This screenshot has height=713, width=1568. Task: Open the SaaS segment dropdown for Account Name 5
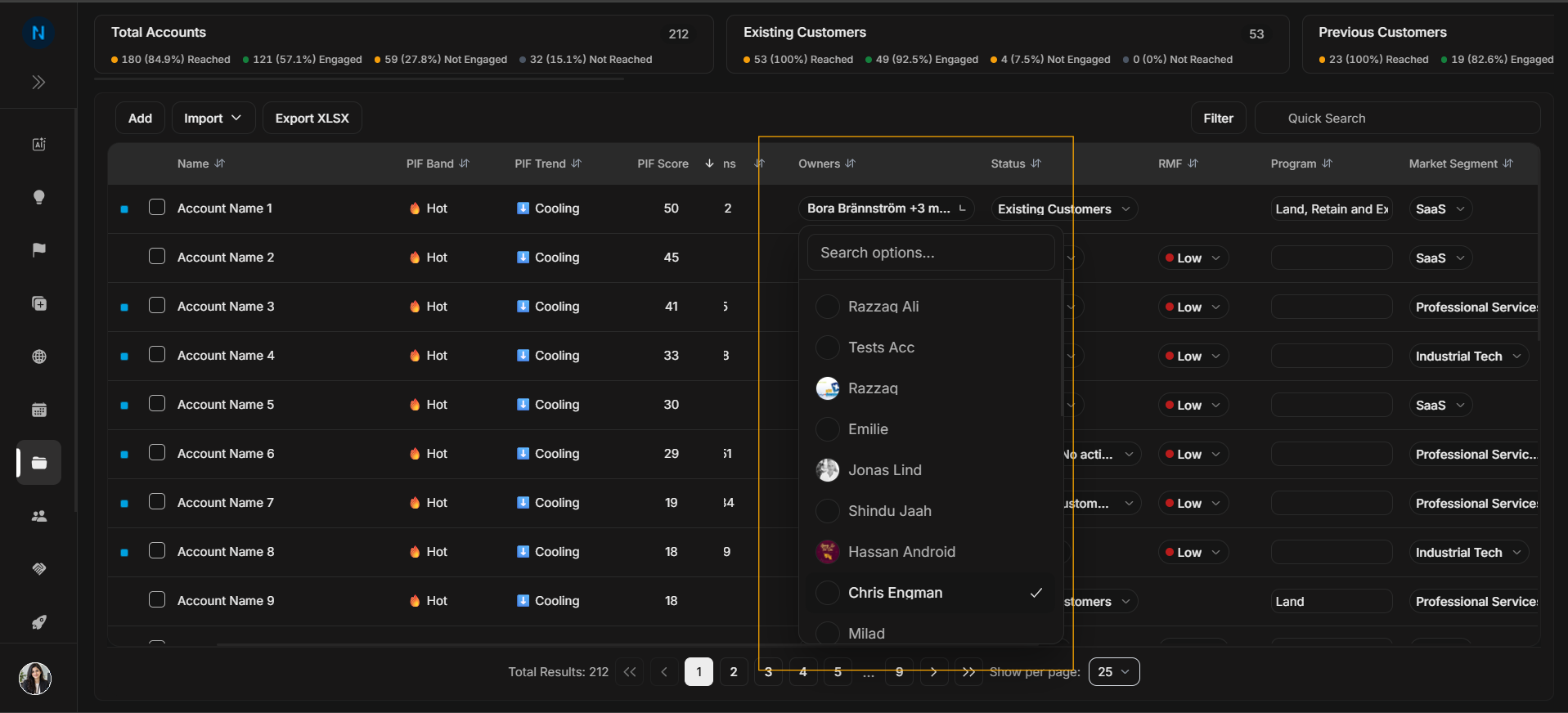pos(1440,406)
